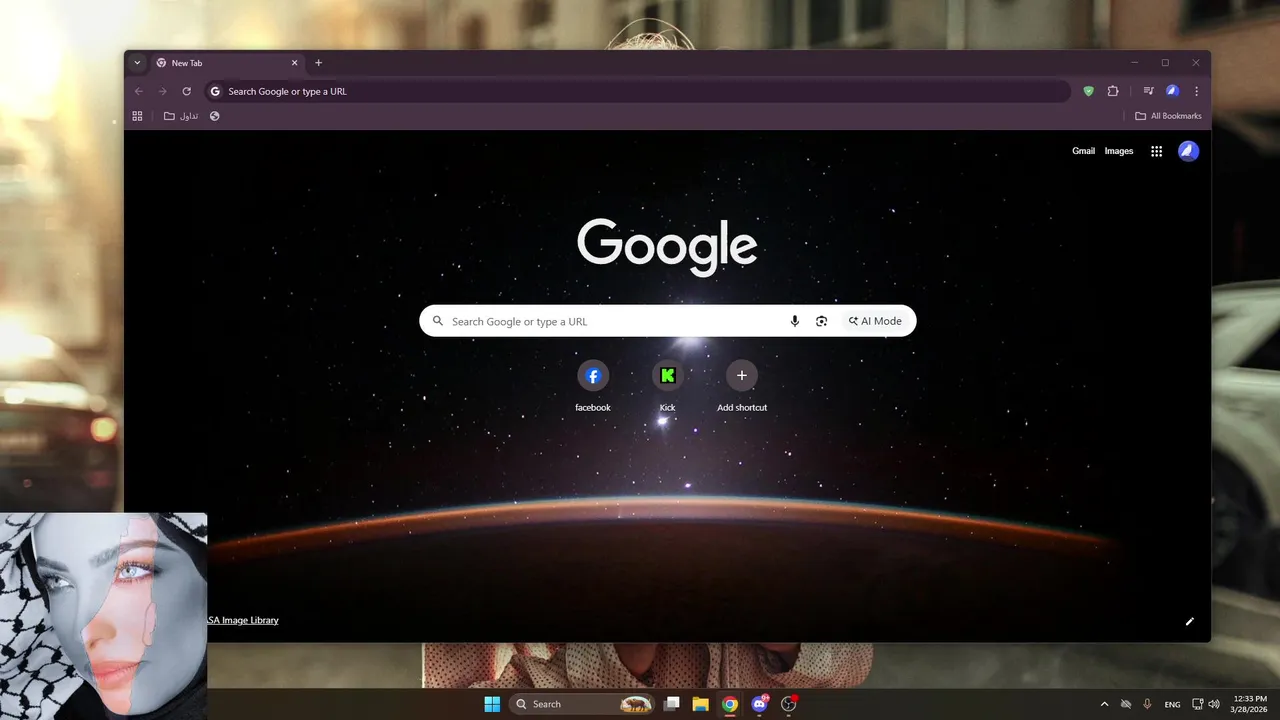Image resolution: width=1280 pixels, height=720 pixels.
Task: Open the تداول bookmarks folder
Action: click(x=181, y=116)
